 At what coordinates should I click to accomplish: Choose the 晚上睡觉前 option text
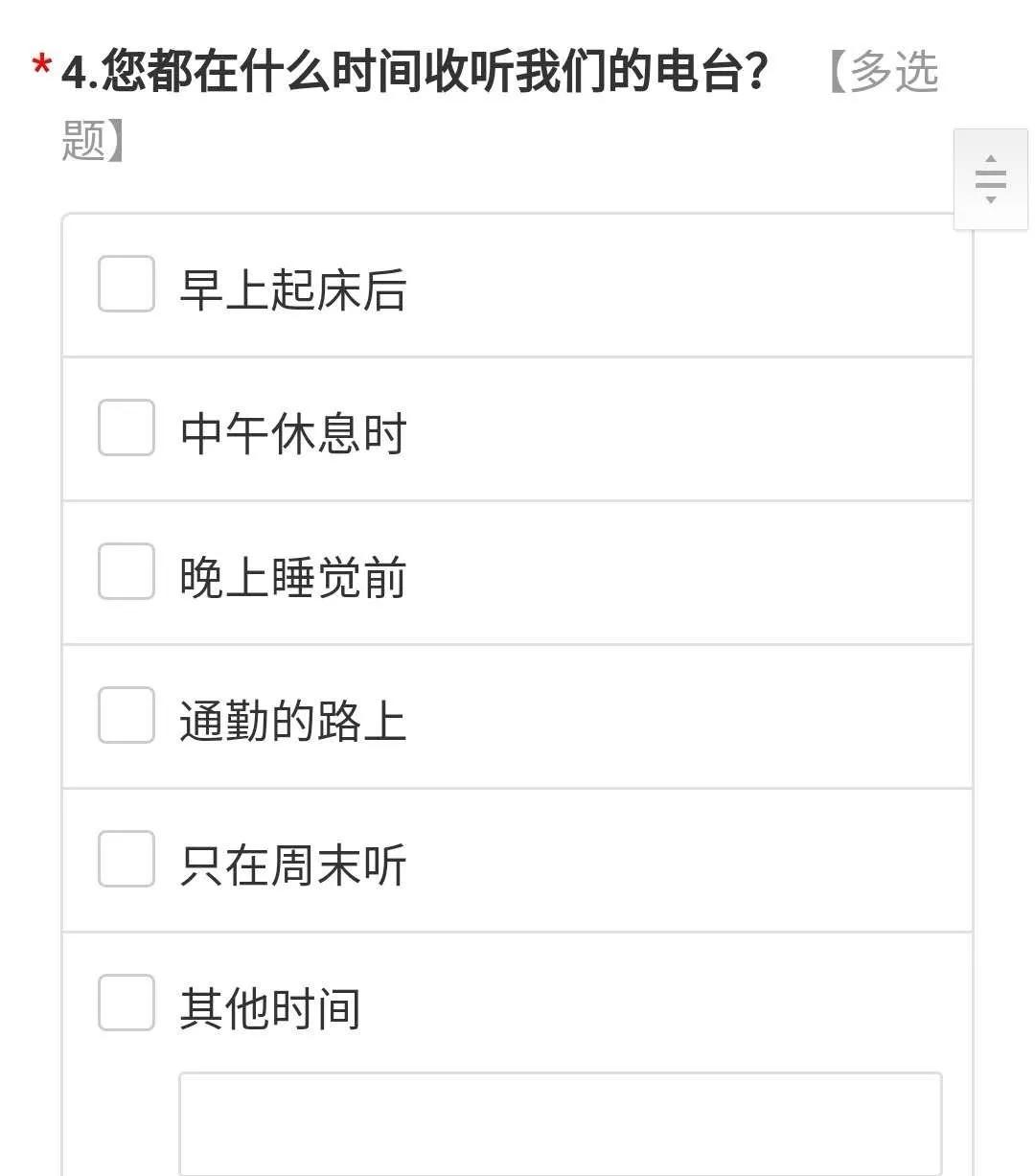coord(293,577)
